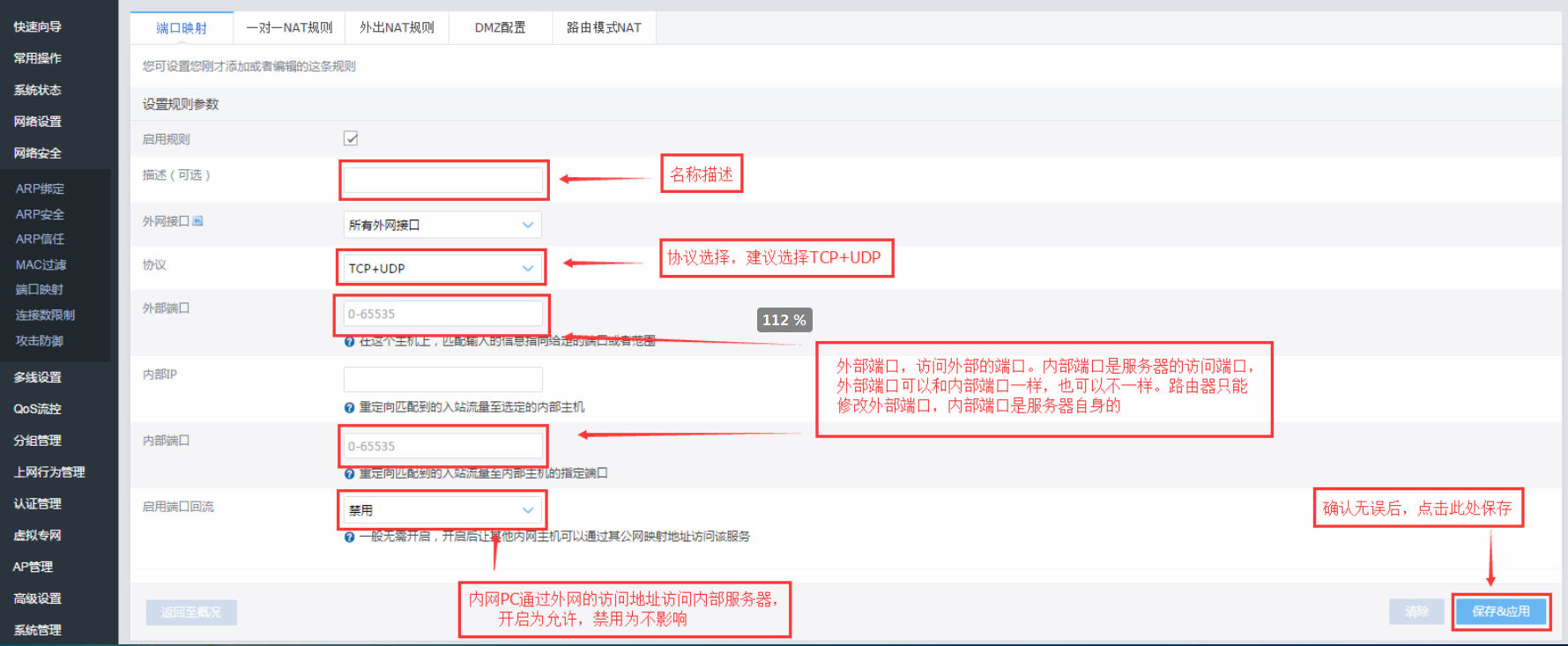Click the 描述 (可选) text field
The height and width of the screenshot is (646, 1568).
tap(442, 180)
